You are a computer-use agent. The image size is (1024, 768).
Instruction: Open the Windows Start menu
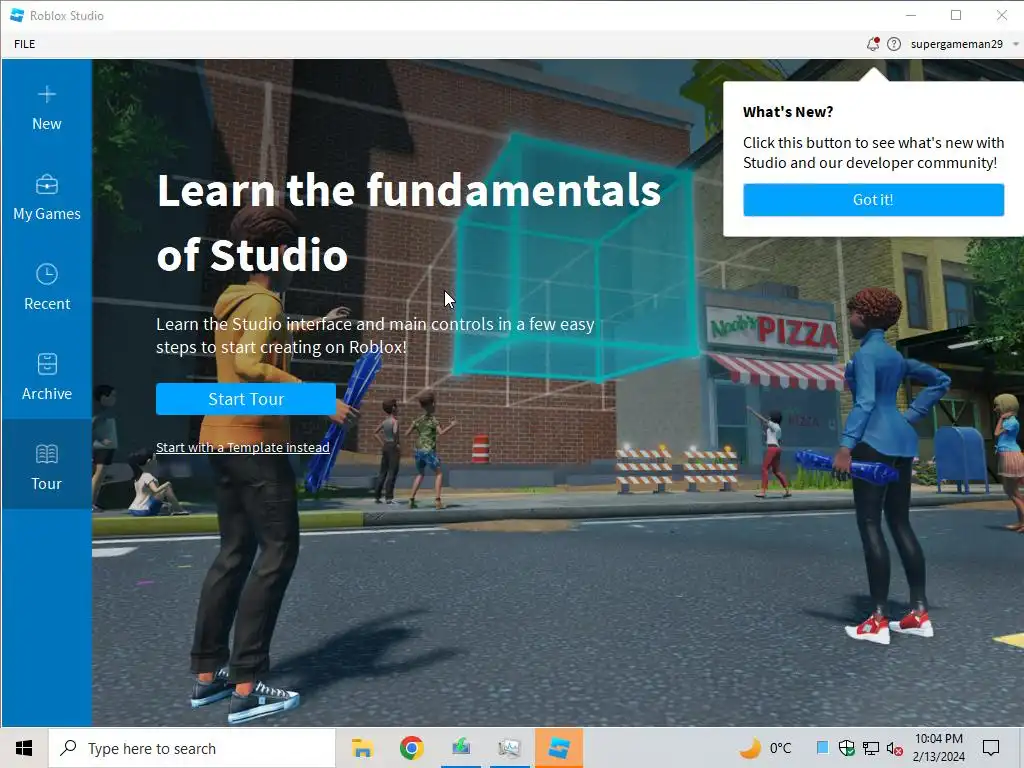pyautogui.click(x=24, y=748)
